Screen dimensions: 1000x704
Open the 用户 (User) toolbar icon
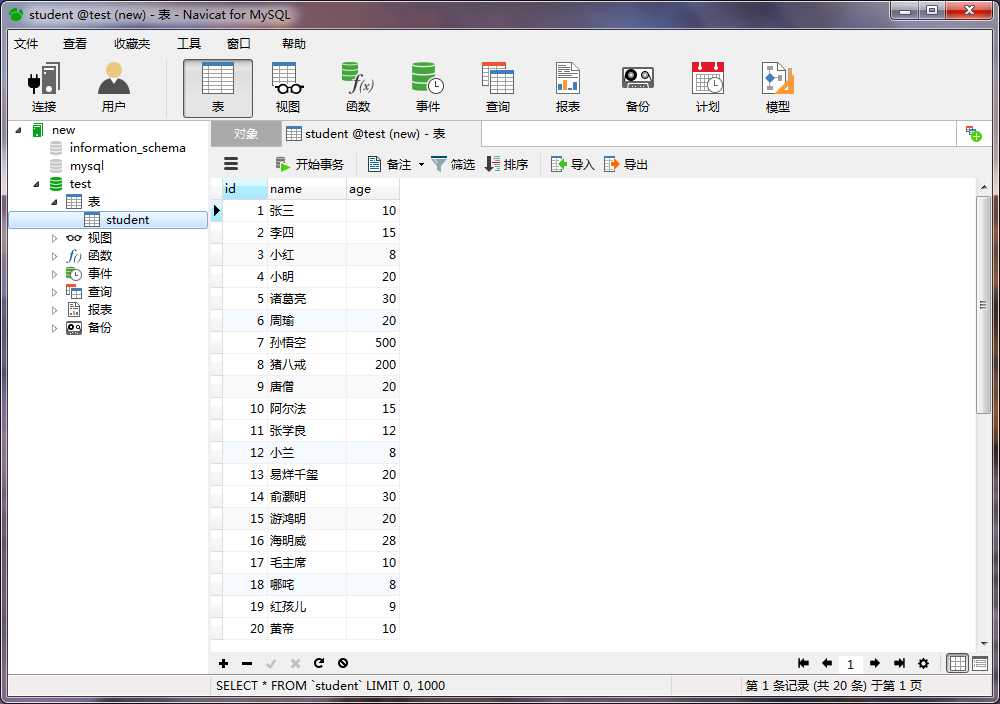tap(114, 88)
